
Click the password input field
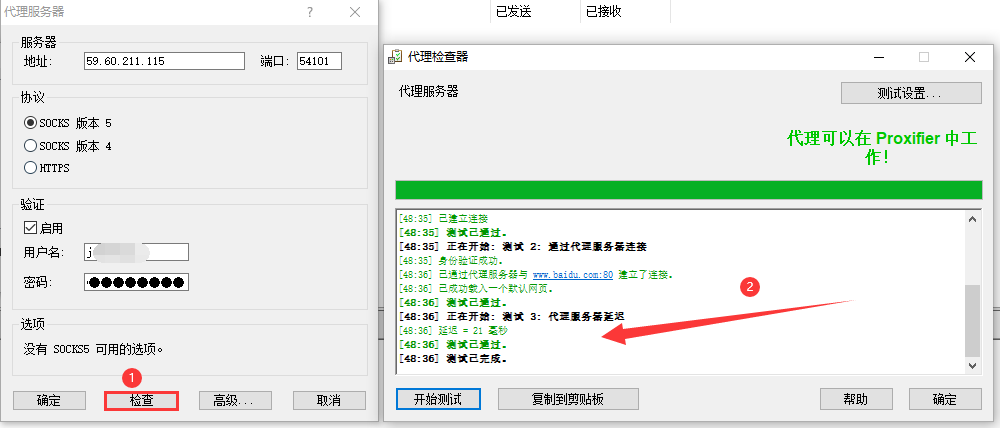pos(136,282)
